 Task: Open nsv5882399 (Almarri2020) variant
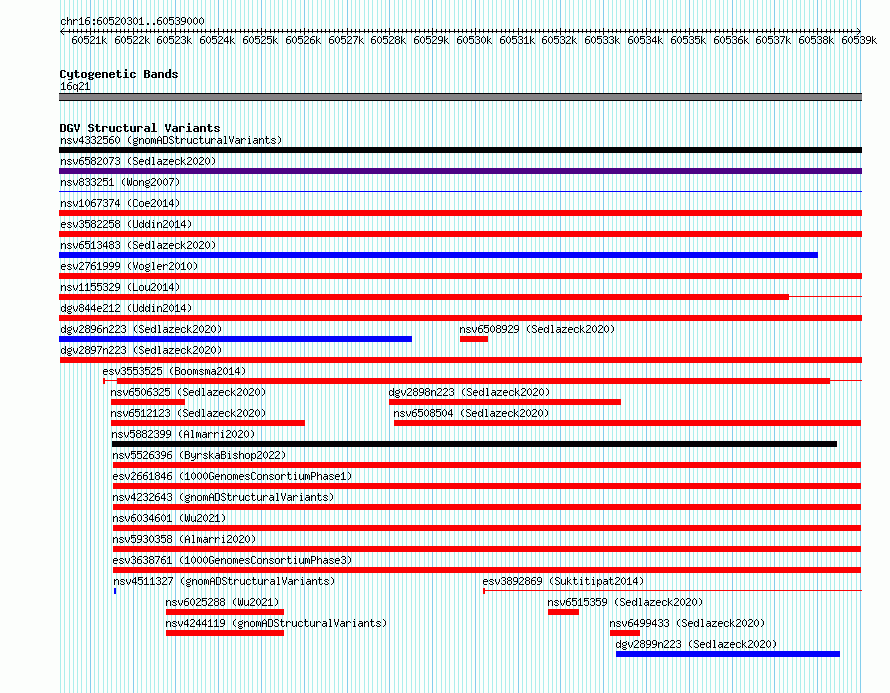[x=183, y=434]
